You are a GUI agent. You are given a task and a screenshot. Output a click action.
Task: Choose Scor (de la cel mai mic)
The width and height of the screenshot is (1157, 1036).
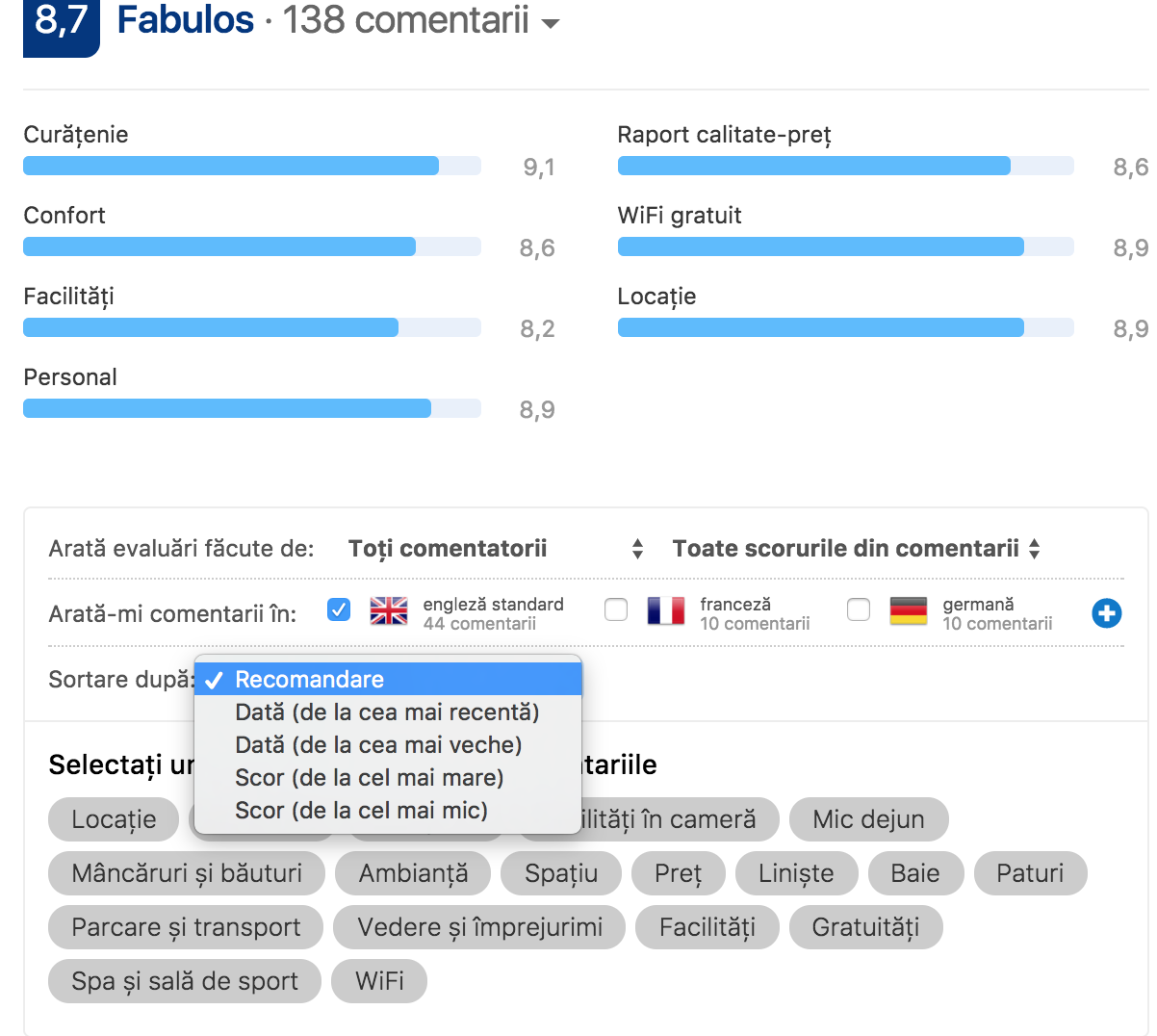coord(361,811)
